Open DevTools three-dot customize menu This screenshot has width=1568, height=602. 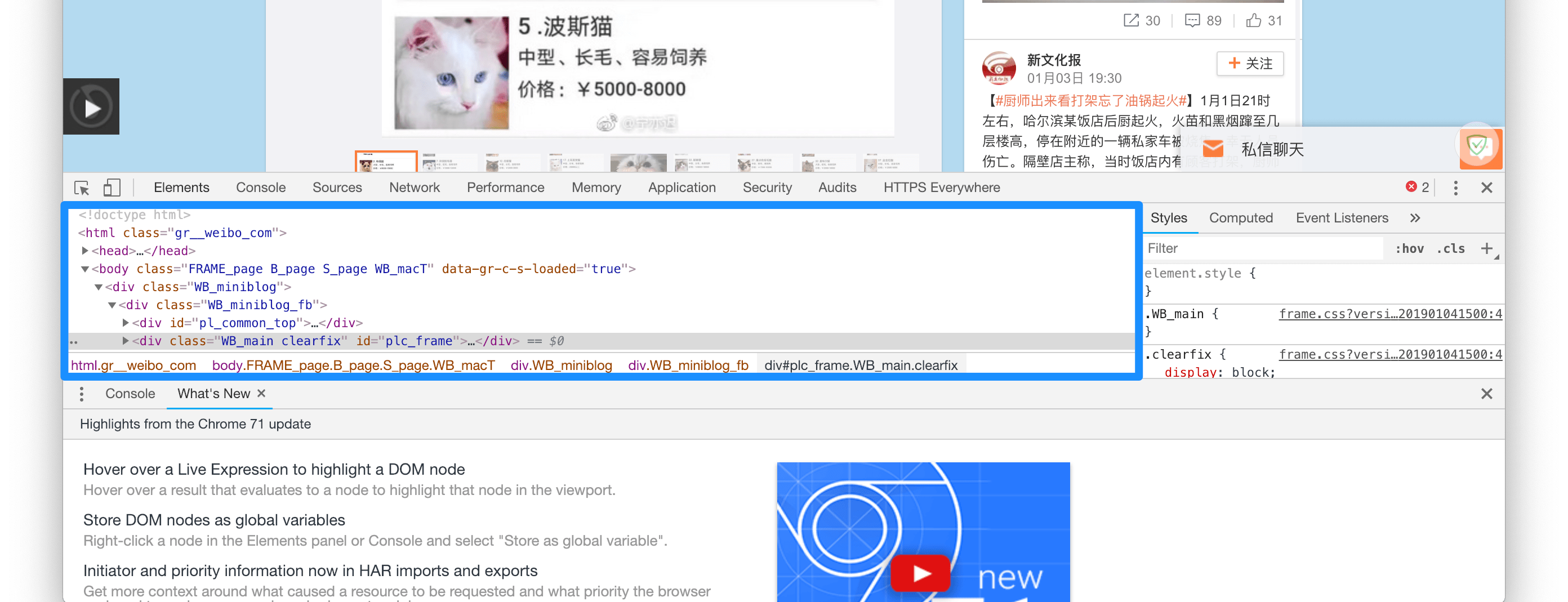(1455, 188)
